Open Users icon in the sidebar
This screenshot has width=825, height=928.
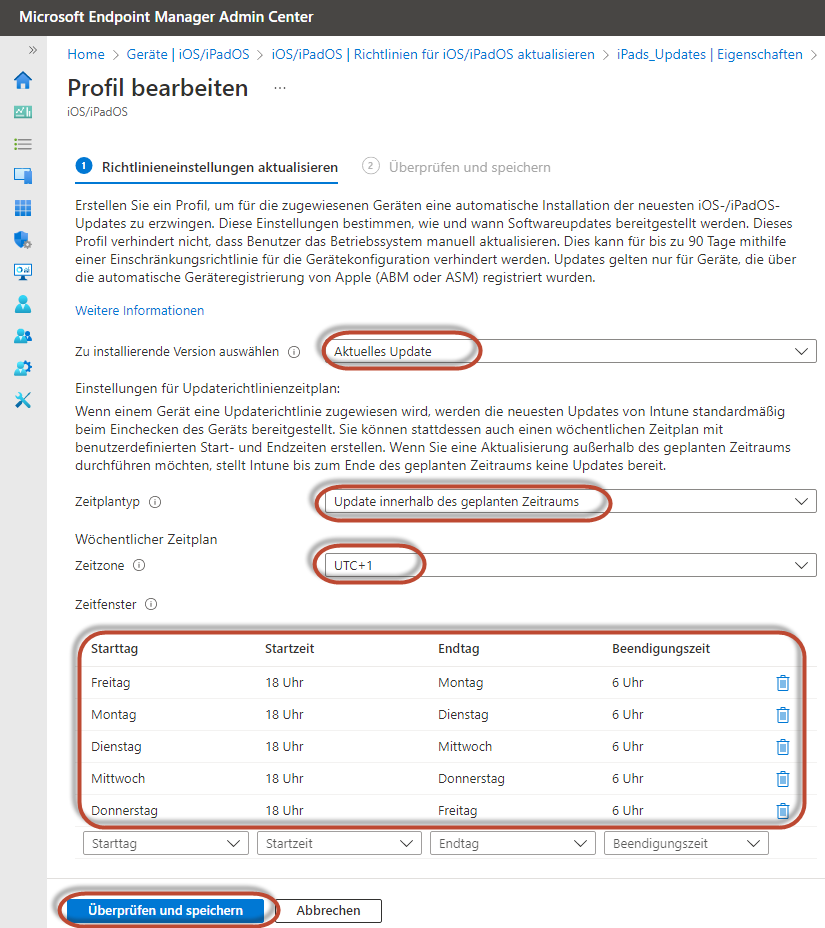22,303
